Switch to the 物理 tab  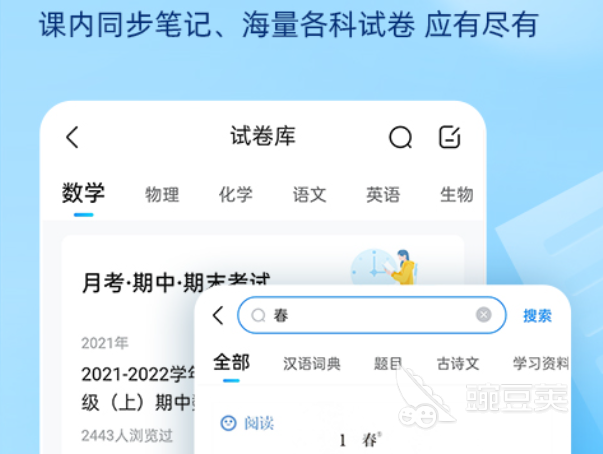click(162, 195)
